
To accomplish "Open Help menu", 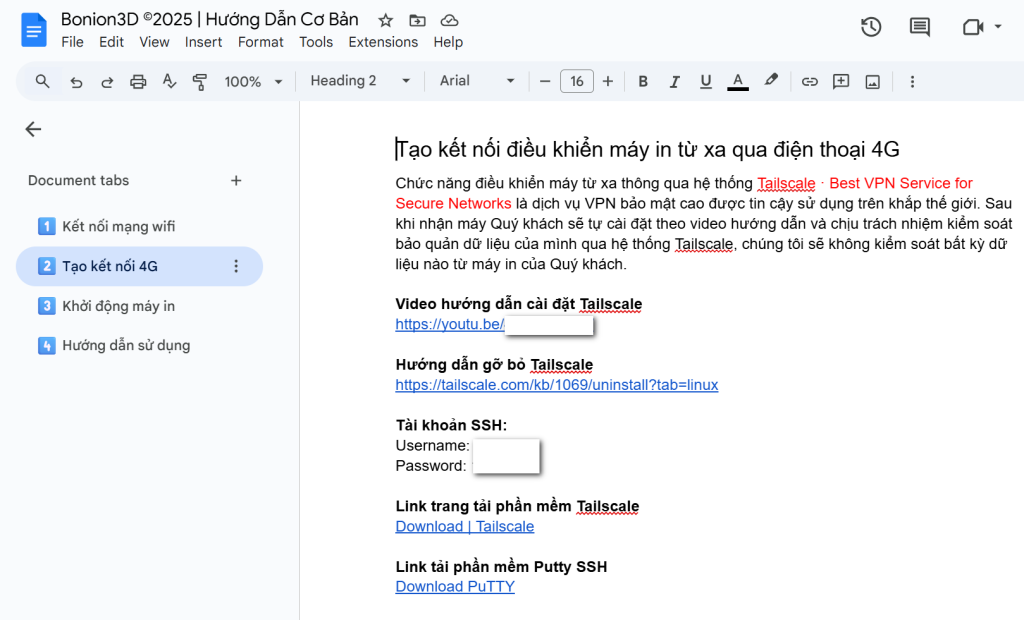I will coord(448,42).
